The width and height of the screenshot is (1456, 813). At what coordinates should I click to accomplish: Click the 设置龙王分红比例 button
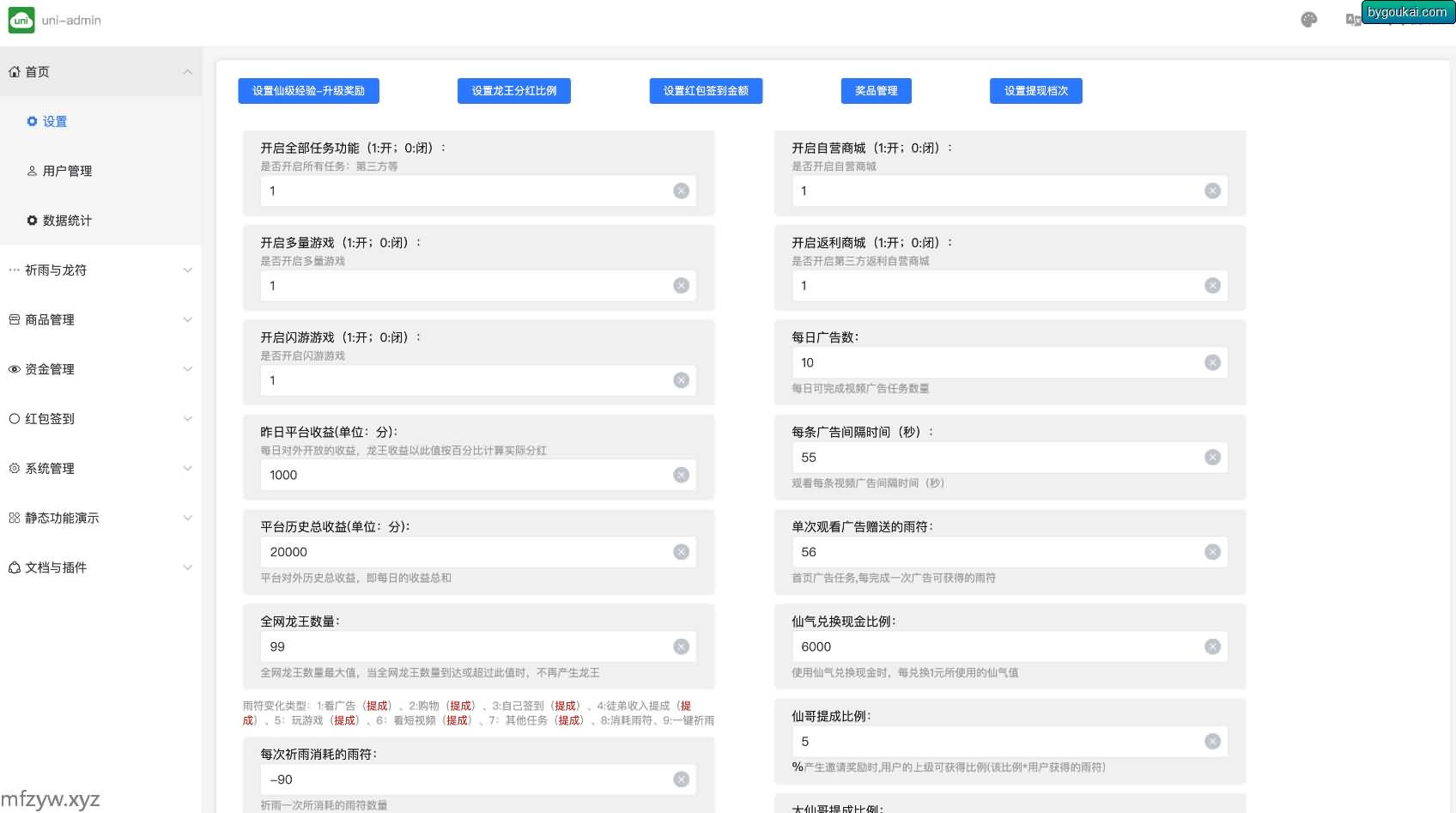click(513, 91)
